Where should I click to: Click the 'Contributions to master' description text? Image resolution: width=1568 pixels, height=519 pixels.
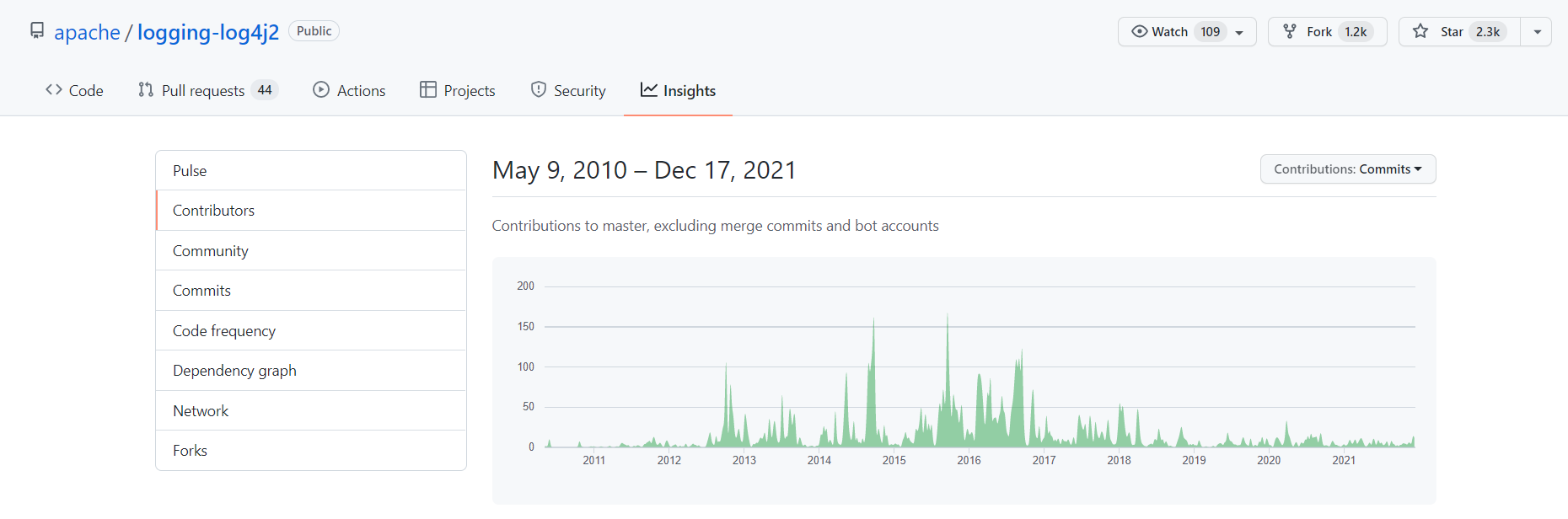pos(715,226)
